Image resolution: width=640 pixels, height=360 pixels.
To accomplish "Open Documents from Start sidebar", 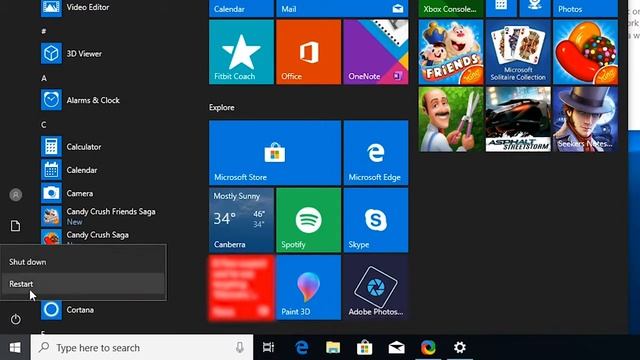I will (16, 226).
